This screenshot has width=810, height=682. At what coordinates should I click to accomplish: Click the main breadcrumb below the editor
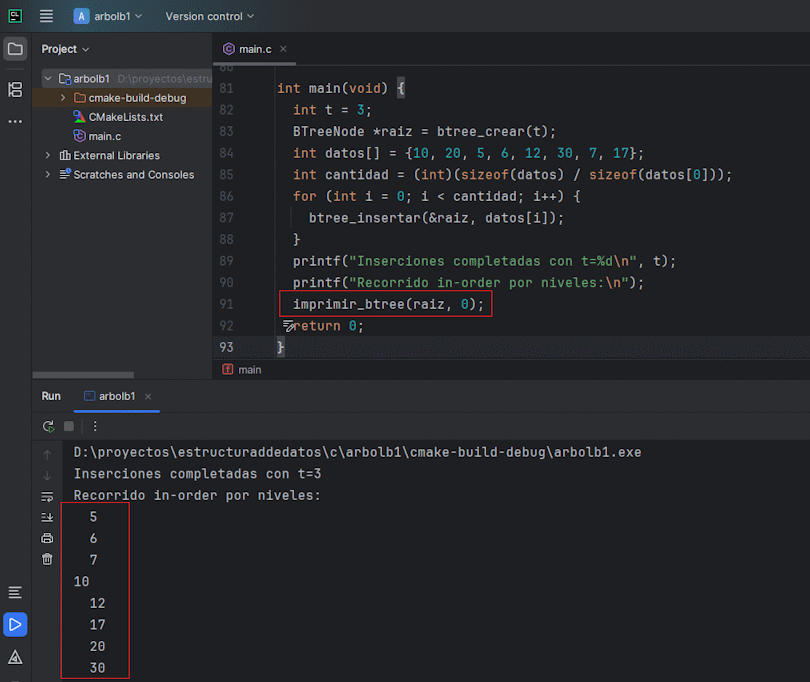click(x=249, y=369)
